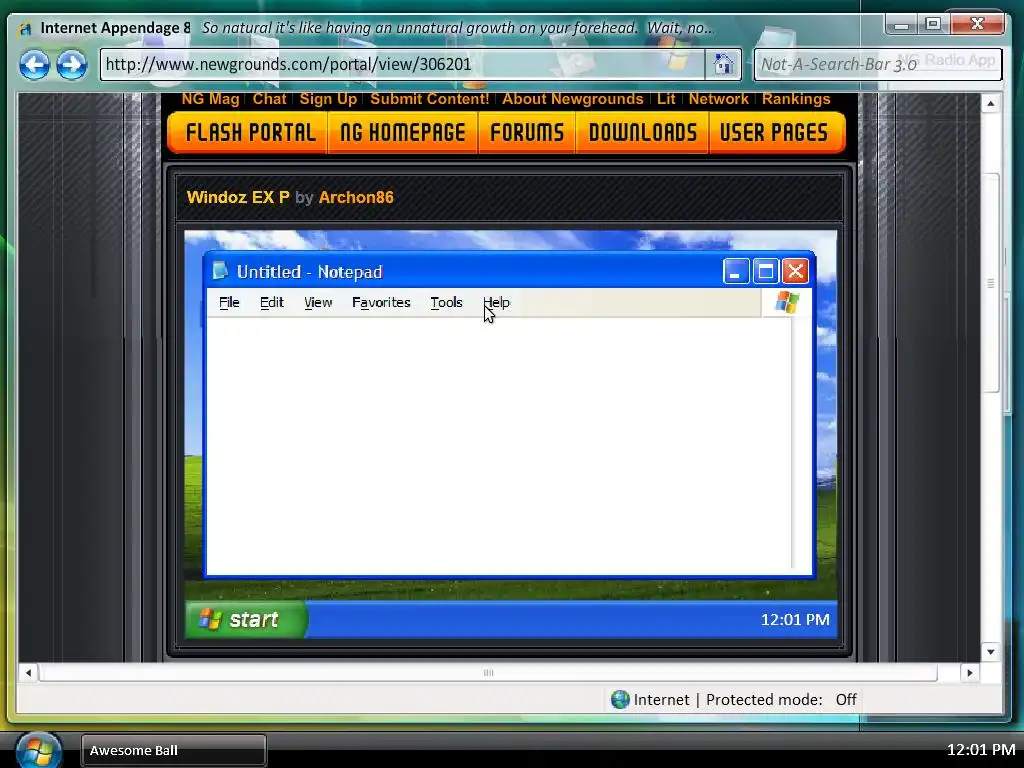The width and height of the screenshot is (1024, 768).
Task: Close the Untitled Notepad window
Action: (x=795, y=271)
